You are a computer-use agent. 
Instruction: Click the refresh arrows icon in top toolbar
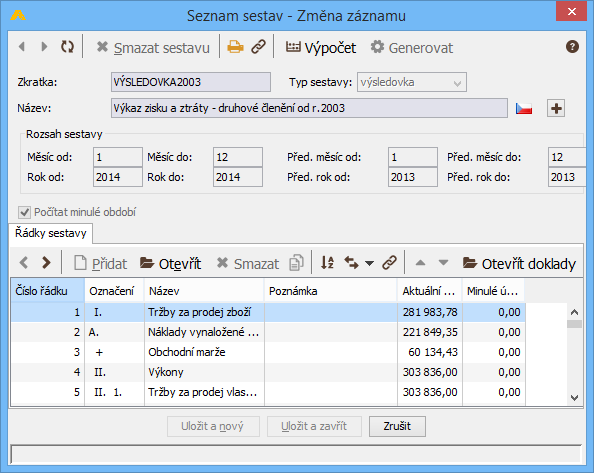point(67,47)
